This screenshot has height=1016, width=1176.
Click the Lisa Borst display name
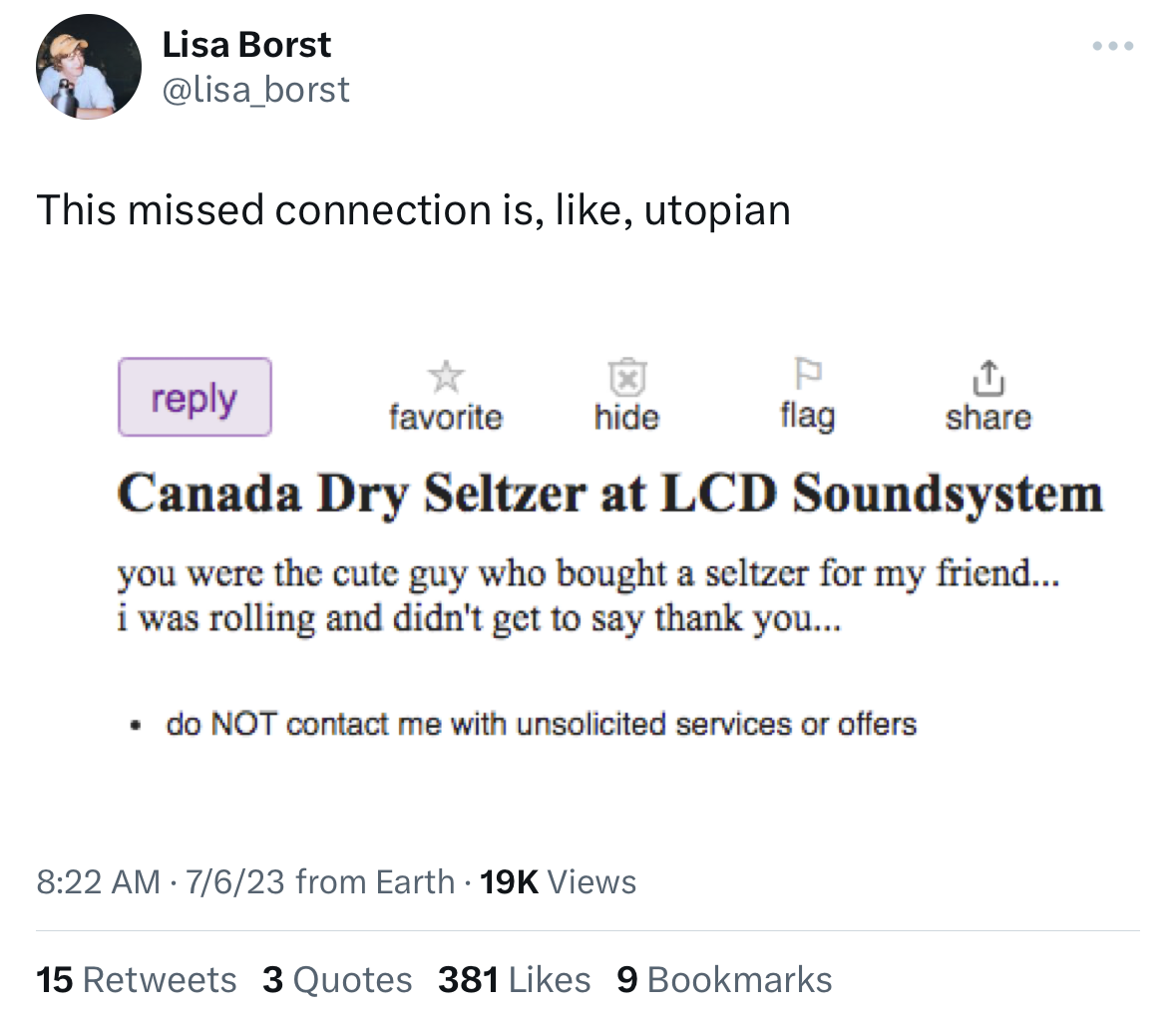246,45
